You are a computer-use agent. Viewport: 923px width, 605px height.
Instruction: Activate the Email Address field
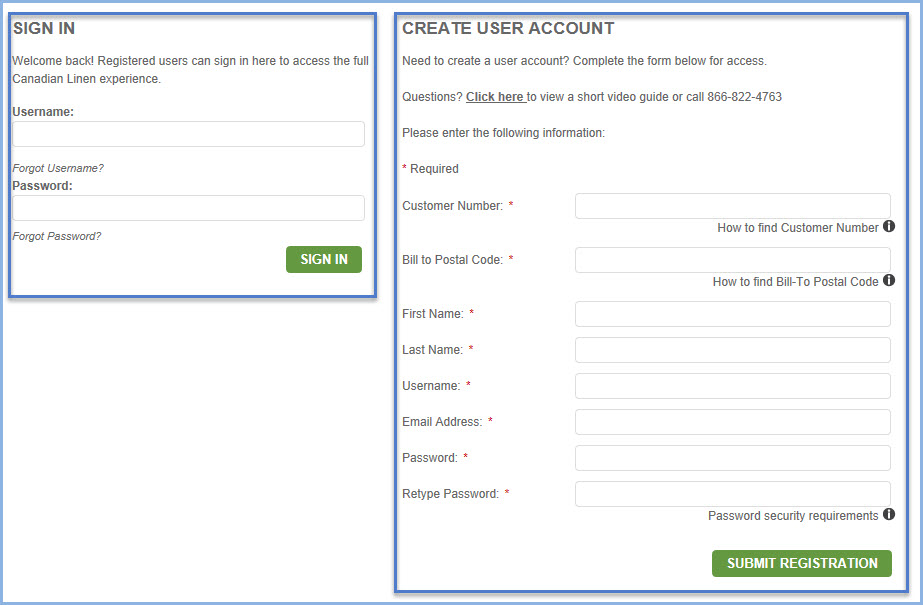(732, 422)
